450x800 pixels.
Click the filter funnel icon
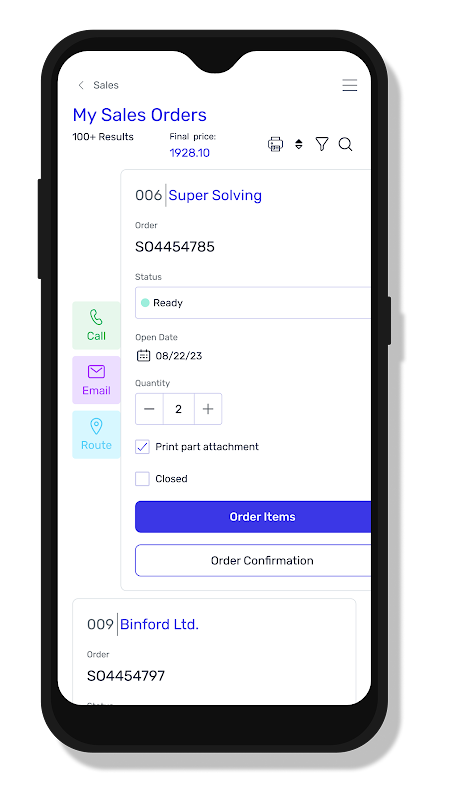coord(322,144)
